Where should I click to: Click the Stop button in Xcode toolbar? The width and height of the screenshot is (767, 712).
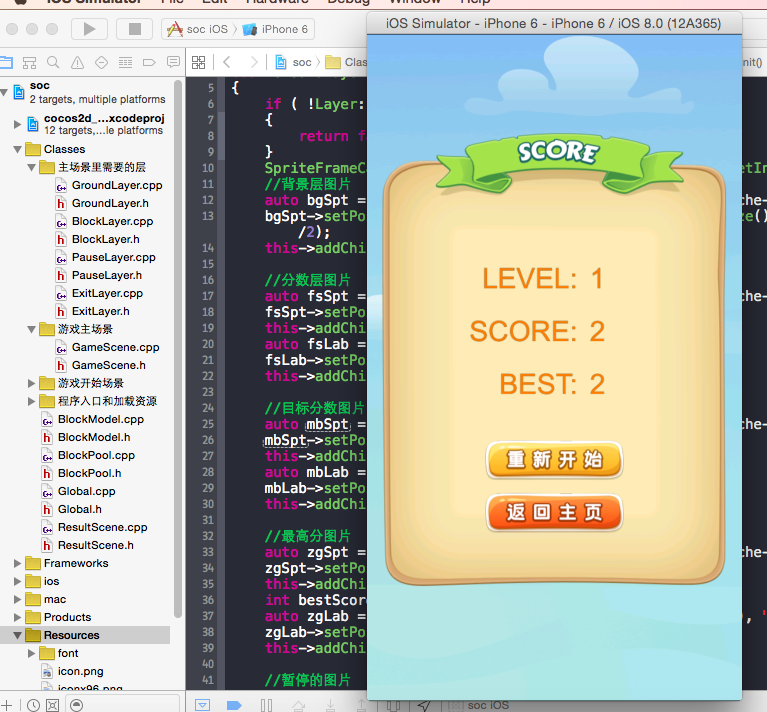pos(135,29)
